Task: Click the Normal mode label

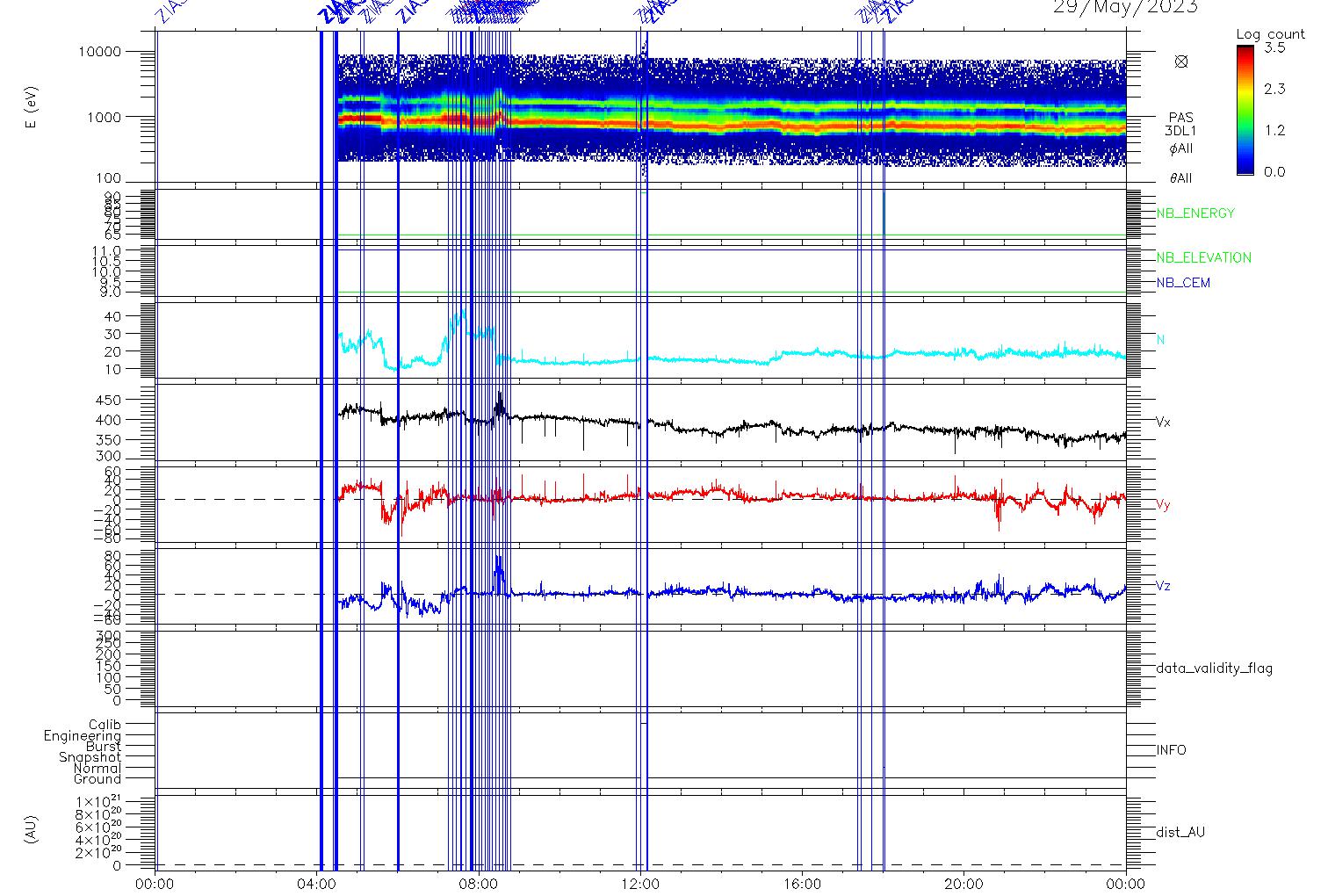Action: 97,768
